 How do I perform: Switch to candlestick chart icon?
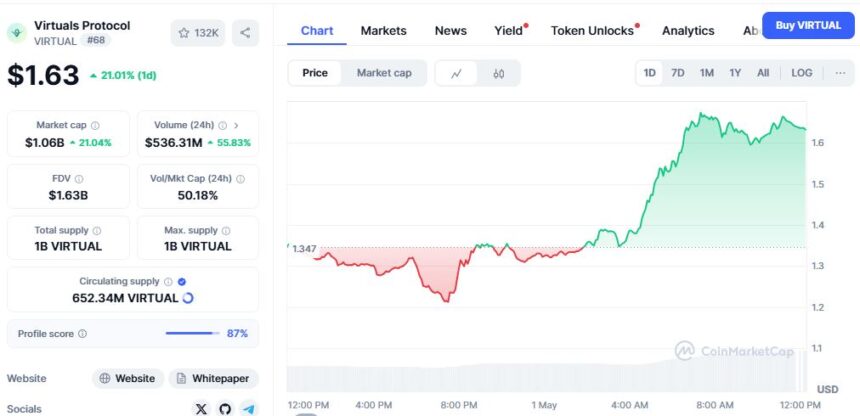coord(499,74)
